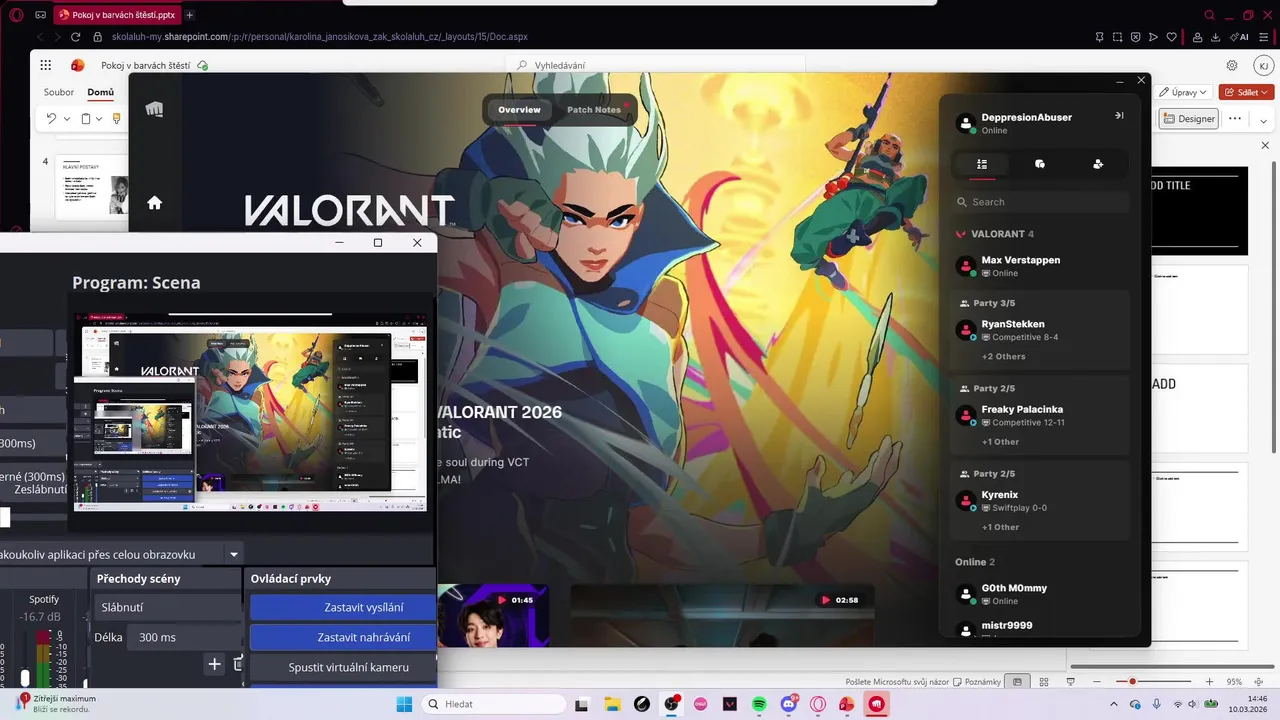Screen dimensions: 1280x720
Task: Click the Riot Games fist logo
Action: [154, 110]
